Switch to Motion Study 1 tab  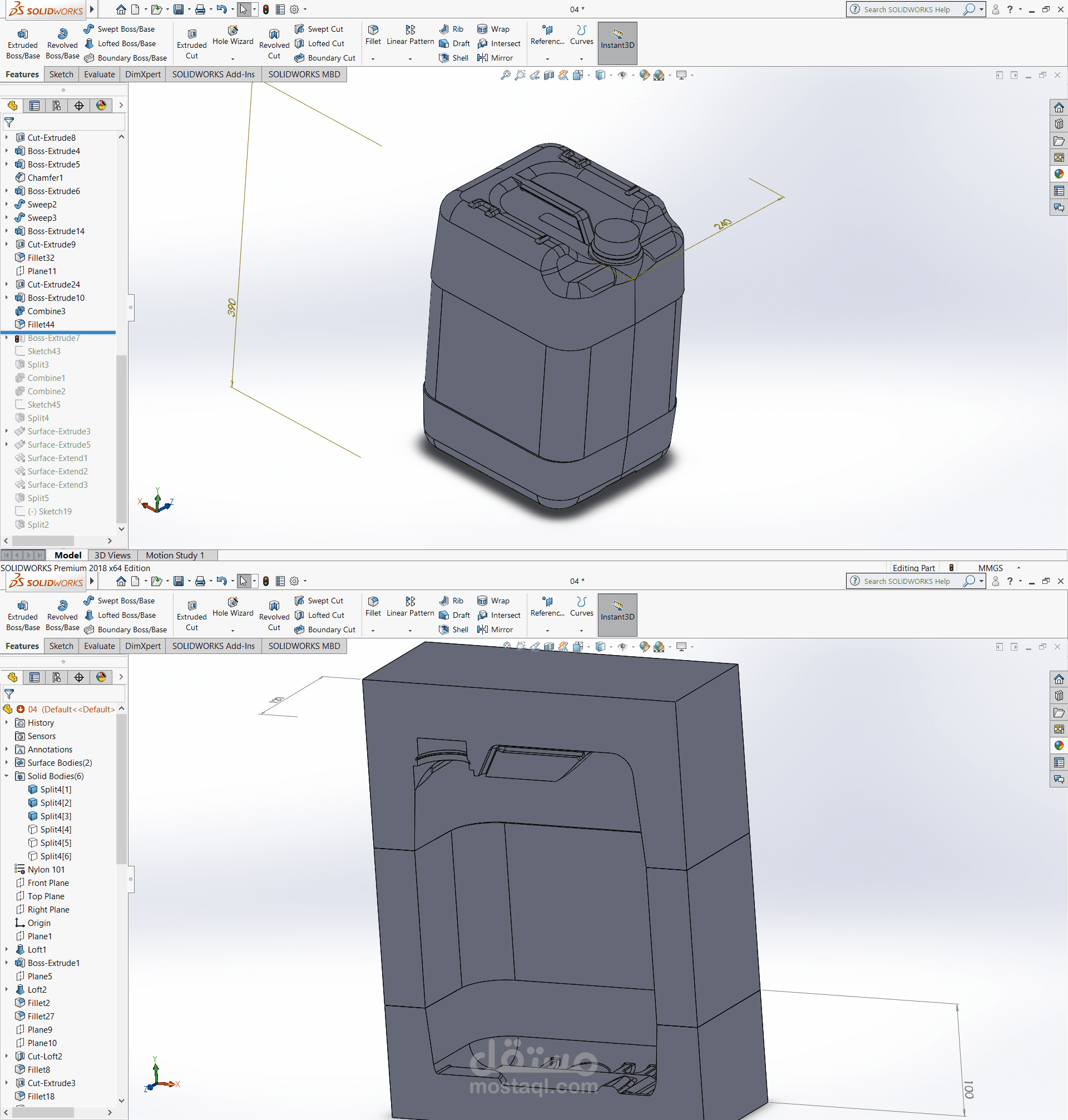coord(175,555)
